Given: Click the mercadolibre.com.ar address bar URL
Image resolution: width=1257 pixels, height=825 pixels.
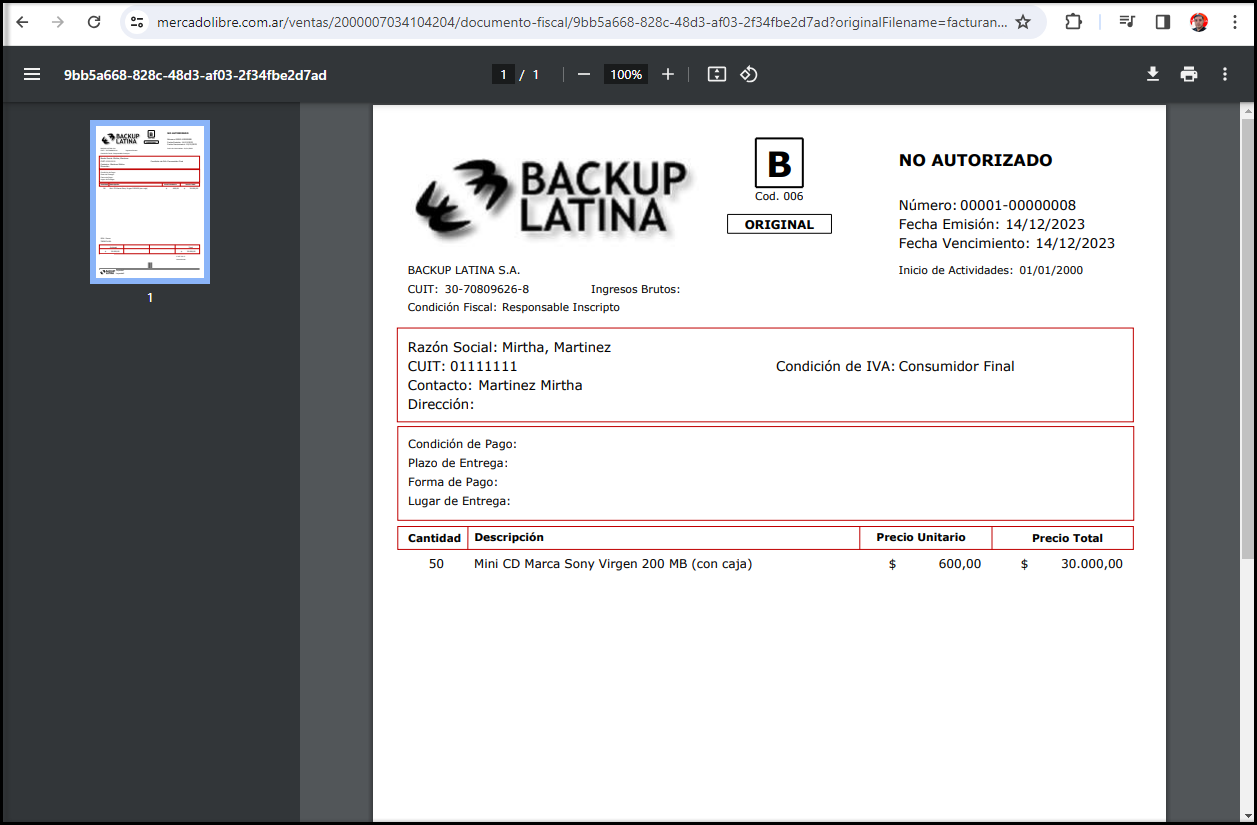Looking at the screenshot, I should [x=581, y=22].
